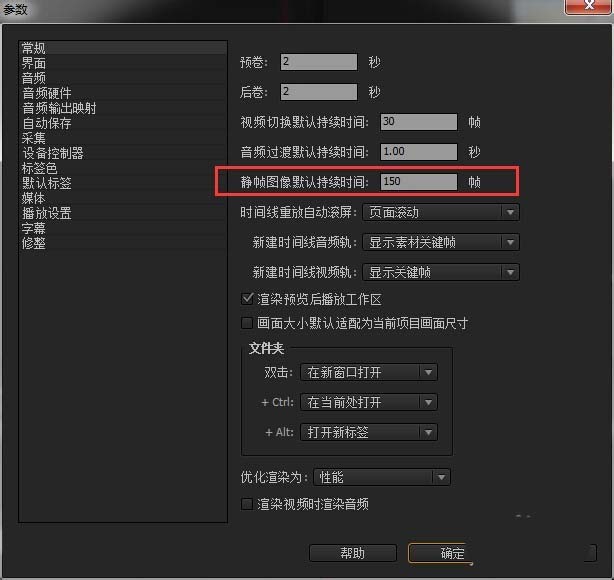This screenshot has height=580, width=614.
Task: Click the 视频切换默认持续时间 field
Action: tap(419, 122)
